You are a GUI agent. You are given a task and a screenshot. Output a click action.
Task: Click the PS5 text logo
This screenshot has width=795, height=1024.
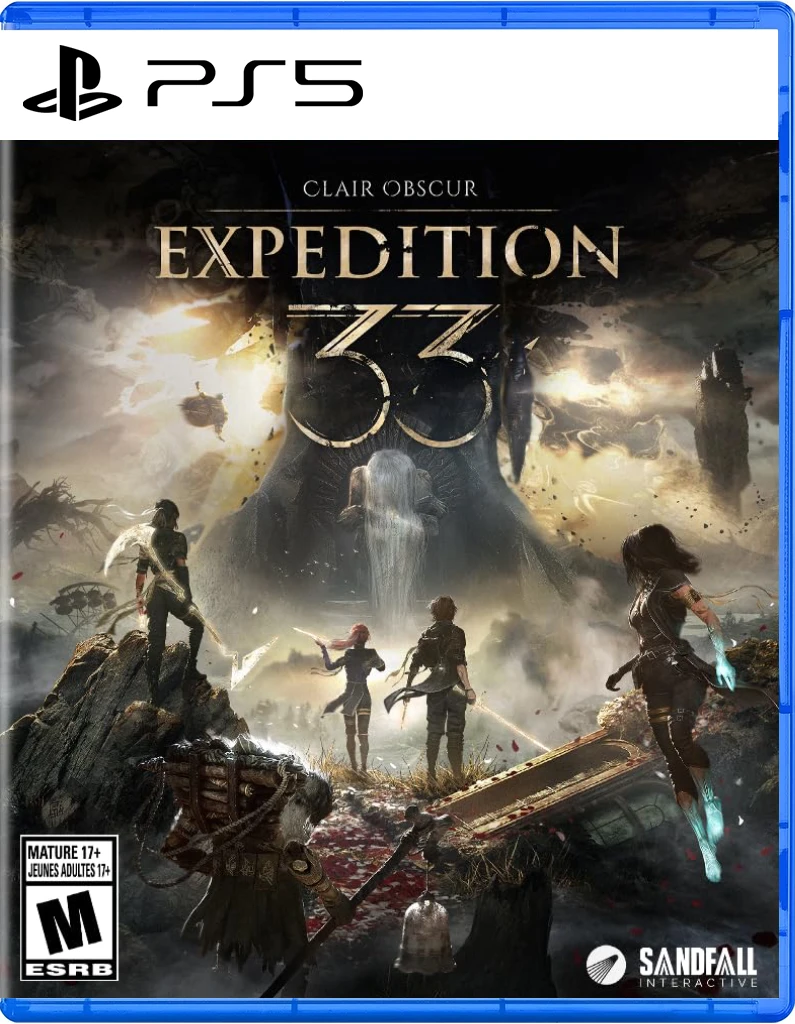coord(255,83)
